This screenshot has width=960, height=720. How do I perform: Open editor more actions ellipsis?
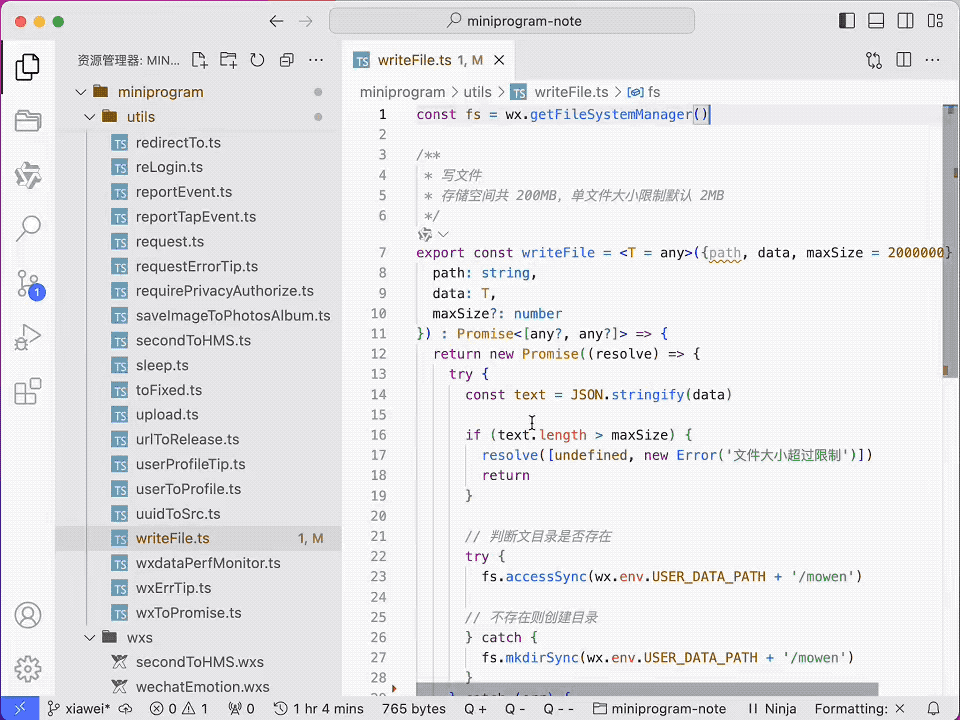932,60
